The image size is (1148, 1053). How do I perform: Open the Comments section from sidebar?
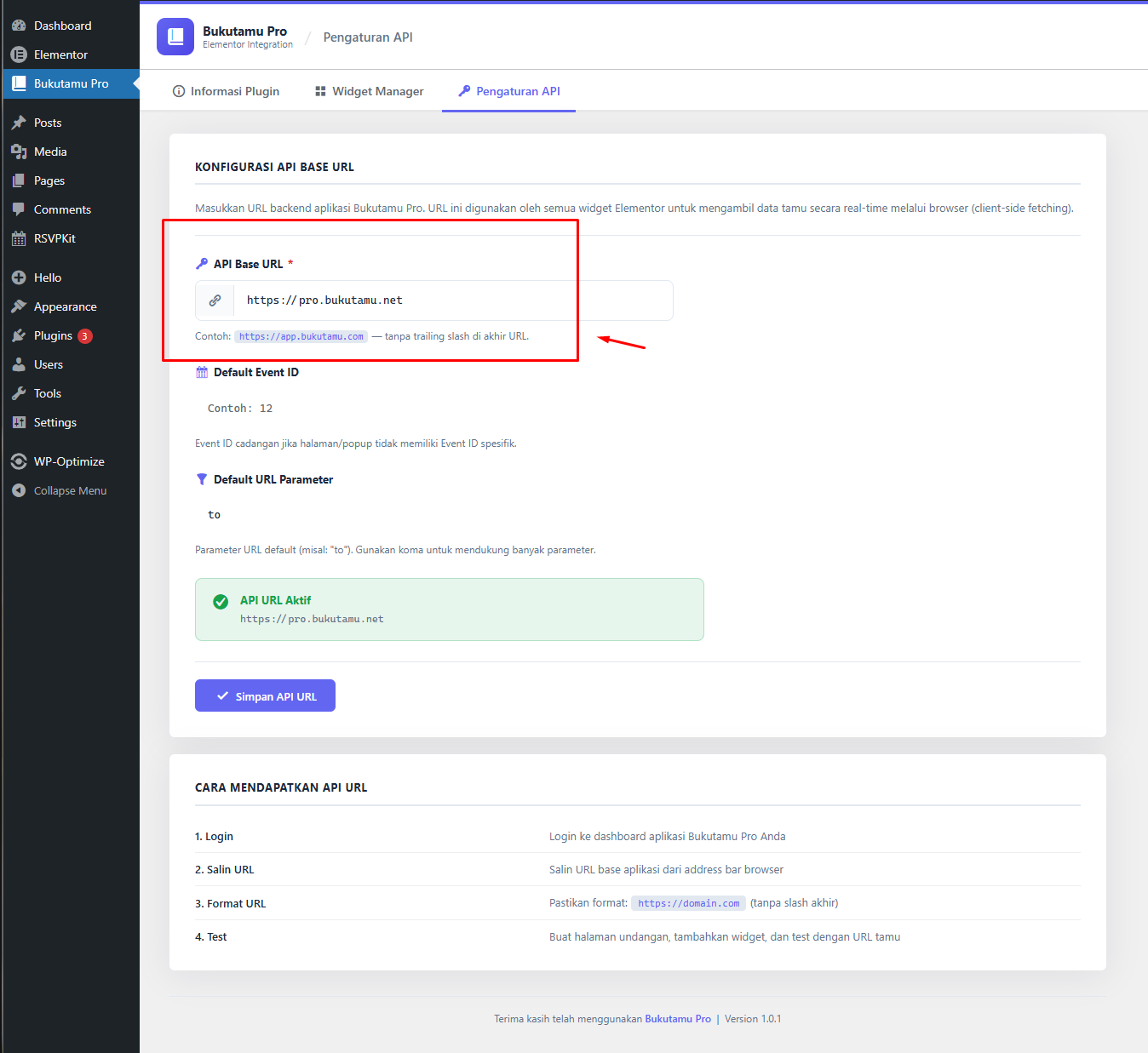point(19,209)
